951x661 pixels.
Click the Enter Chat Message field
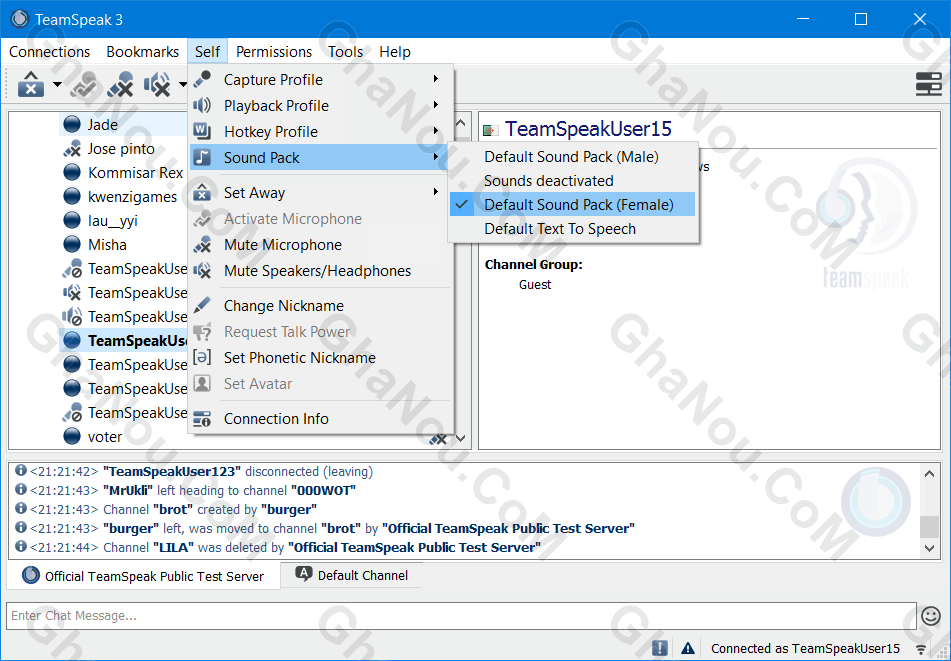point(461,616)
